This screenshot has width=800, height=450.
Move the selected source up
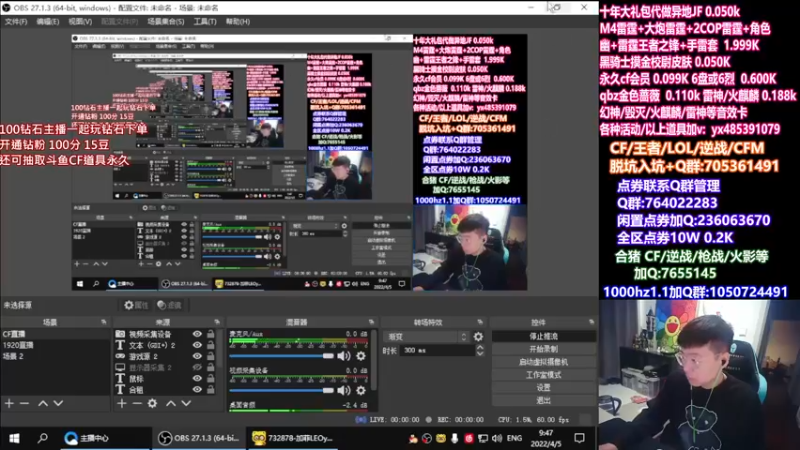[x=171, y=403]
